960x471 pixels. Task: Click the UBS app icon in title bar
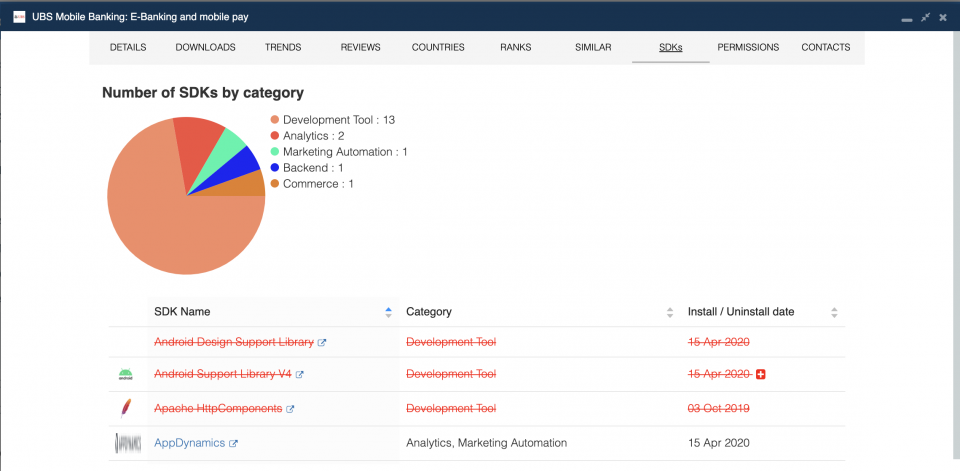(19, 17)
